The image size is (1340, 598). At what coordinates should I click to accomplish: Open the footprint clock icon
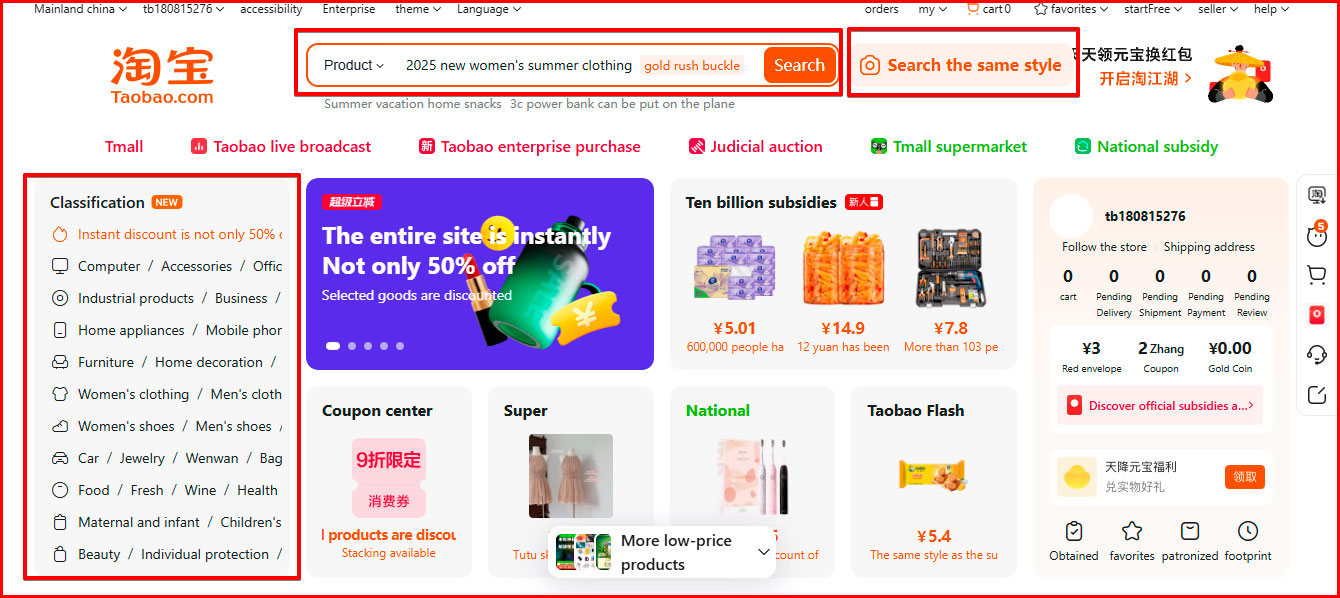click(x=1248, y=531)
